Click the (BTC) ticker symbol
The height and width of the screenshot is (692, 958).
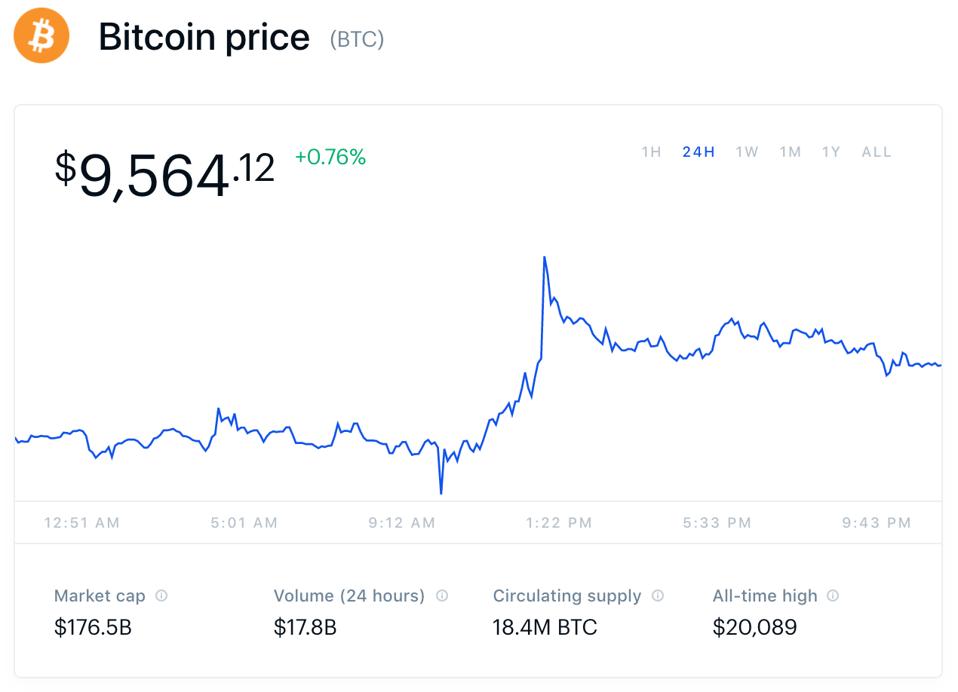357,39
